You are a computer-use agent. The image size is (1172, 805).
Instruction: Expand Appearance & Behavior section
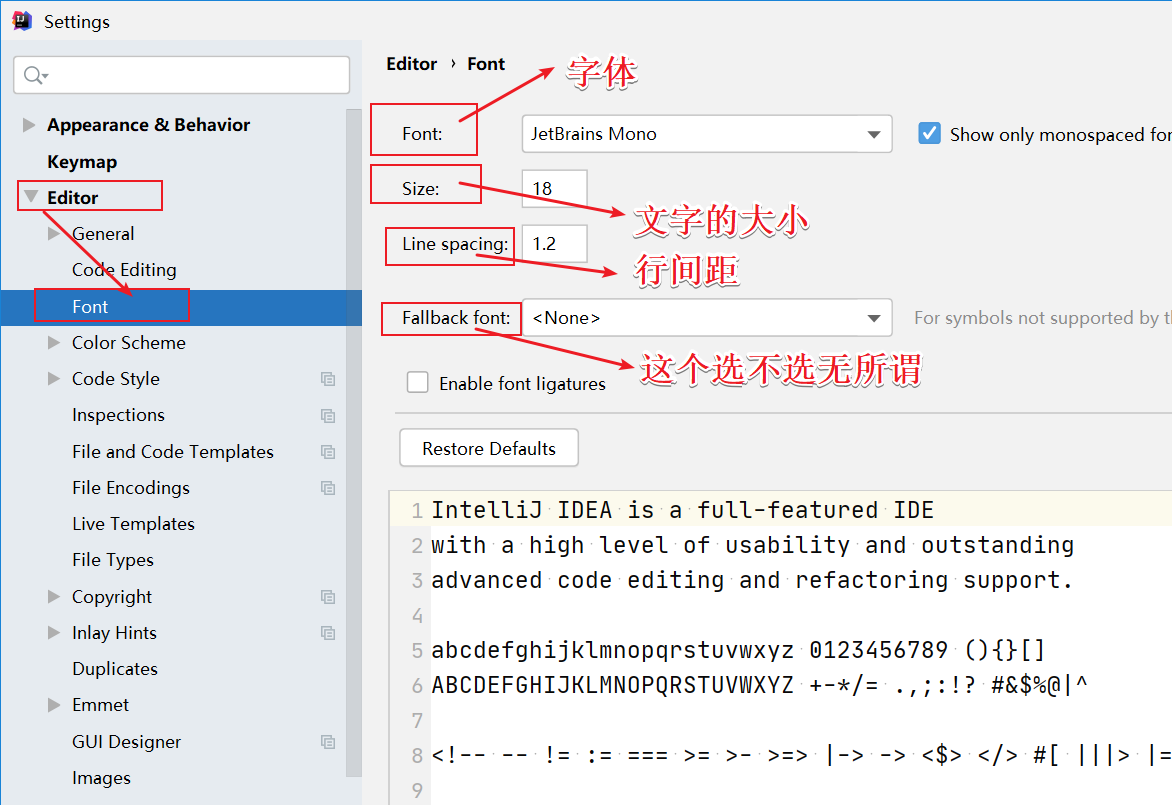[29, 125]
